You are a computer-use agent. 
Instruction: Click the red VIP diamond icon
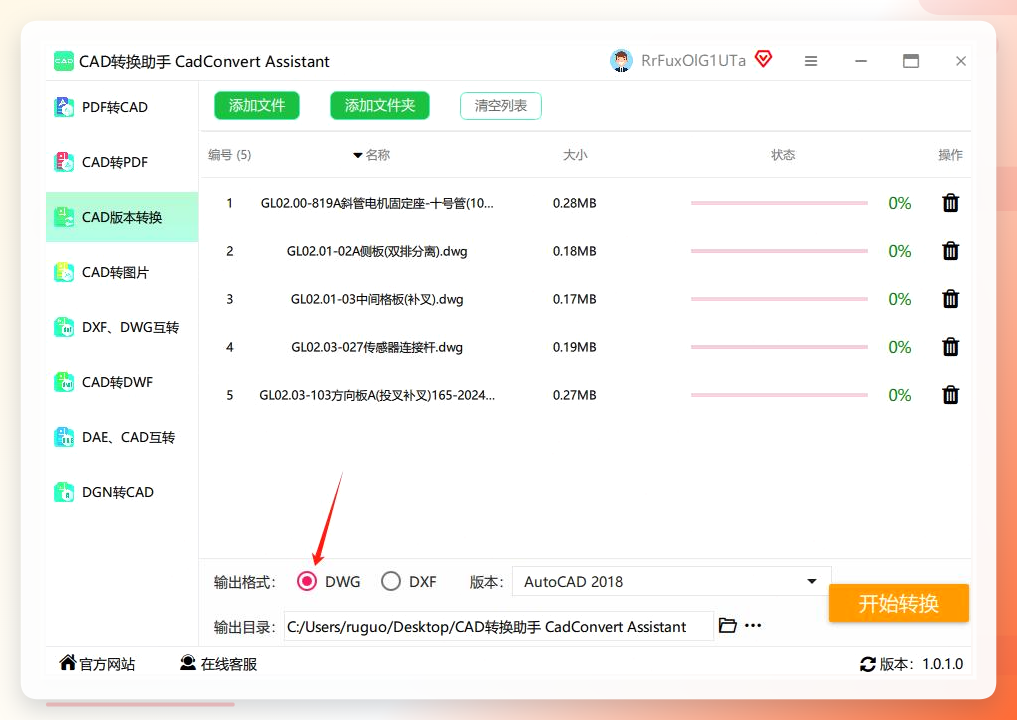(764, 59)
